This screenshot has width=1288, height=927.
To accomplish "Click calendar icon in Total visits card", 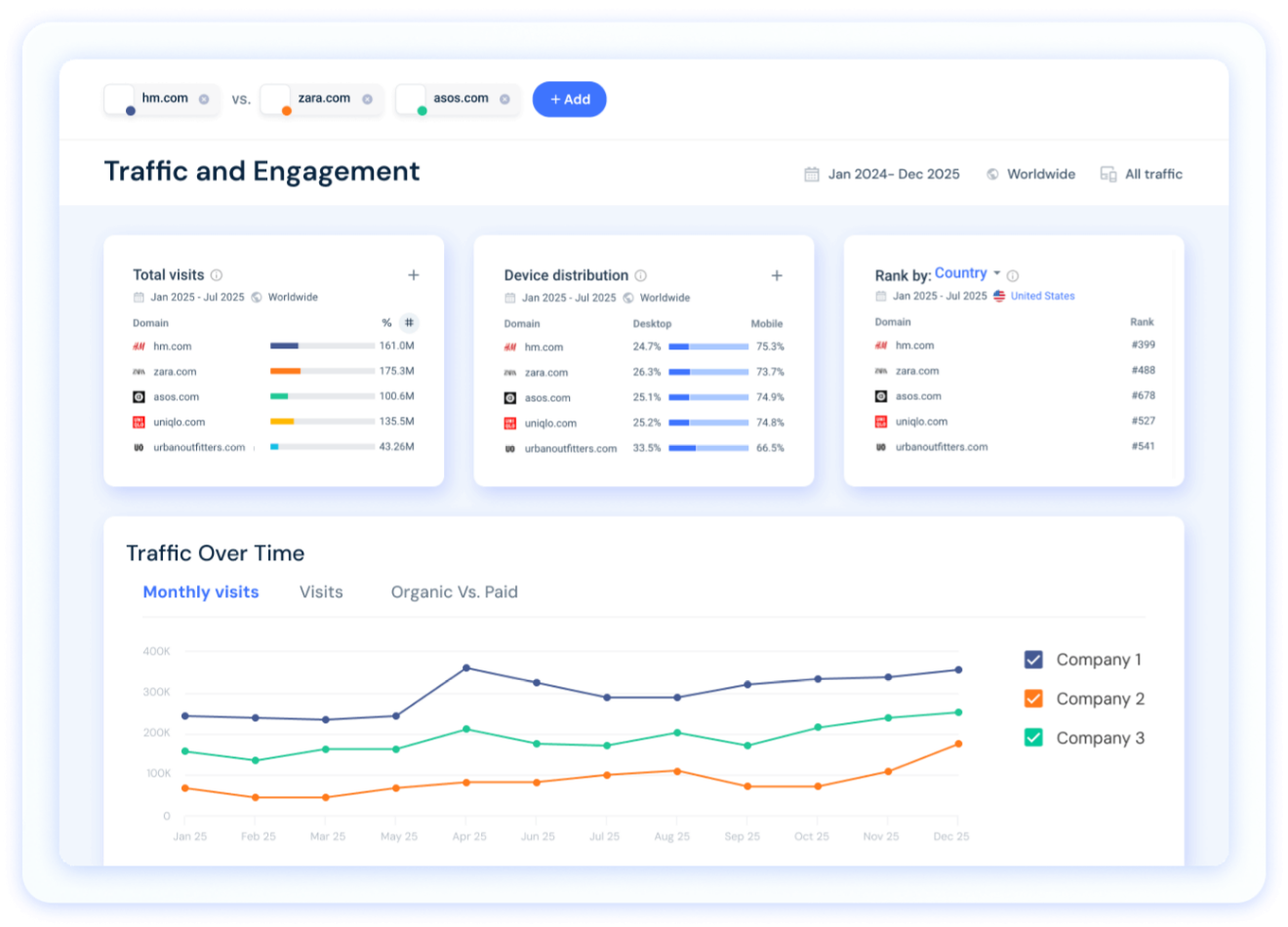I will pyautogui.click(x=139, y=298).
